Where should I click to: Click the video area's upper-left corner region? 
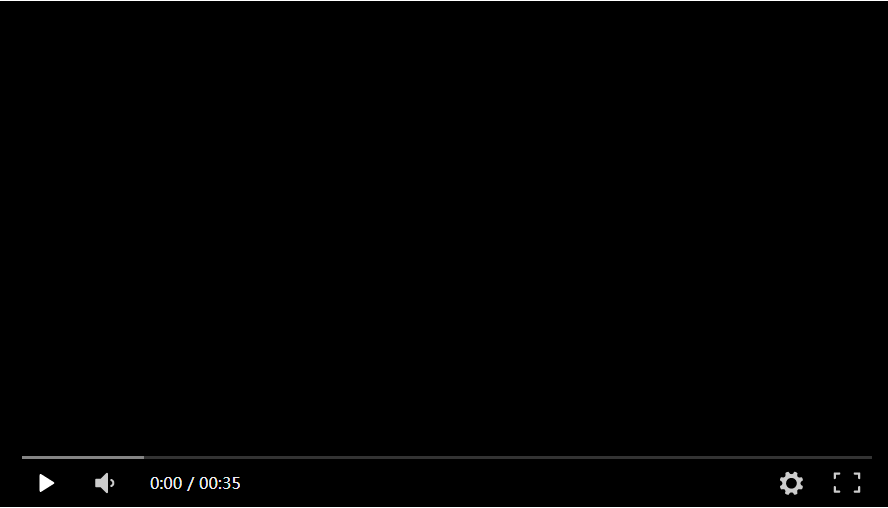click(x=34, y=28)
